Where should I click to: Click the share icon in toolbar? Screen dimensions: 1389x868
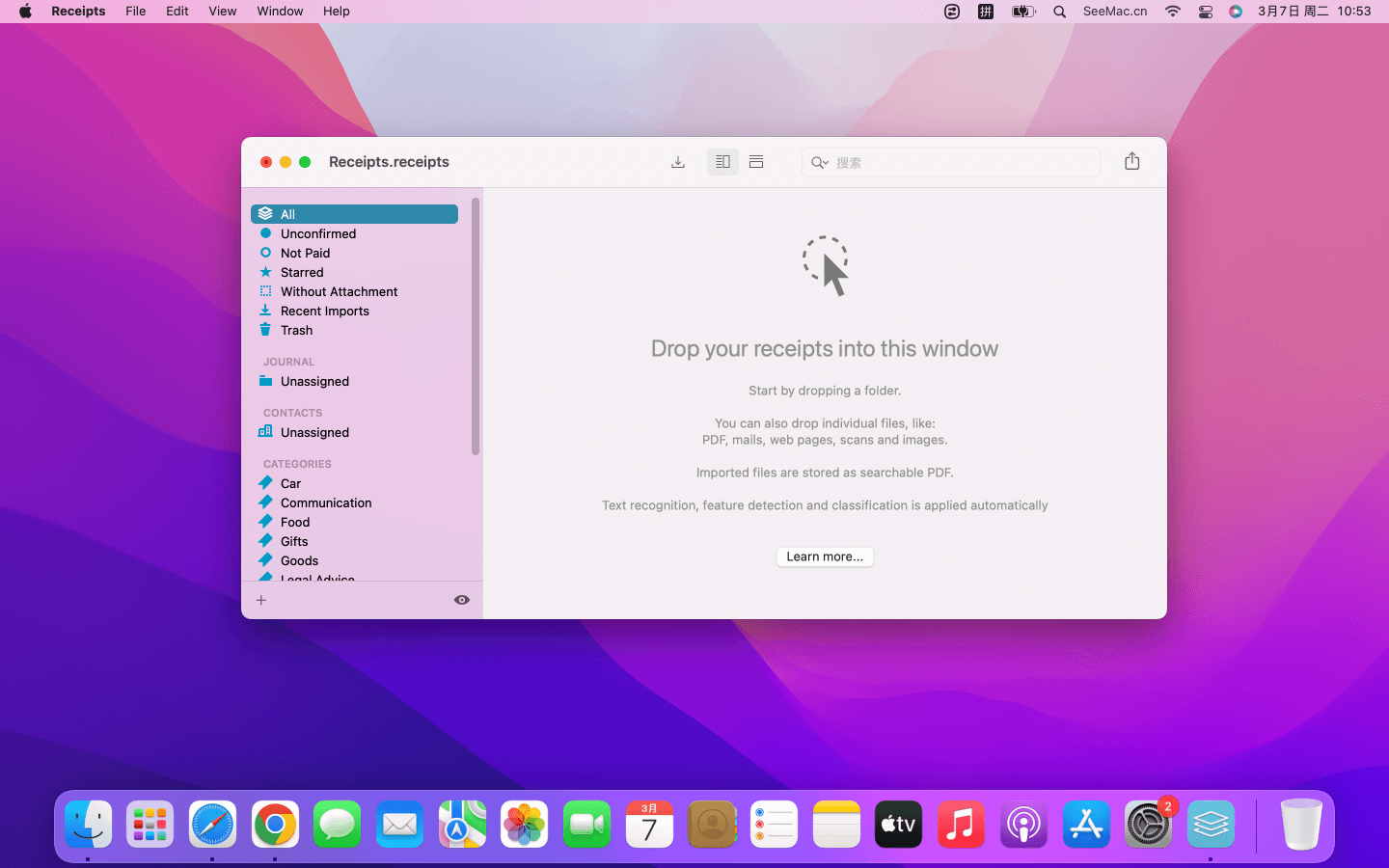[x=1131, y=162]
